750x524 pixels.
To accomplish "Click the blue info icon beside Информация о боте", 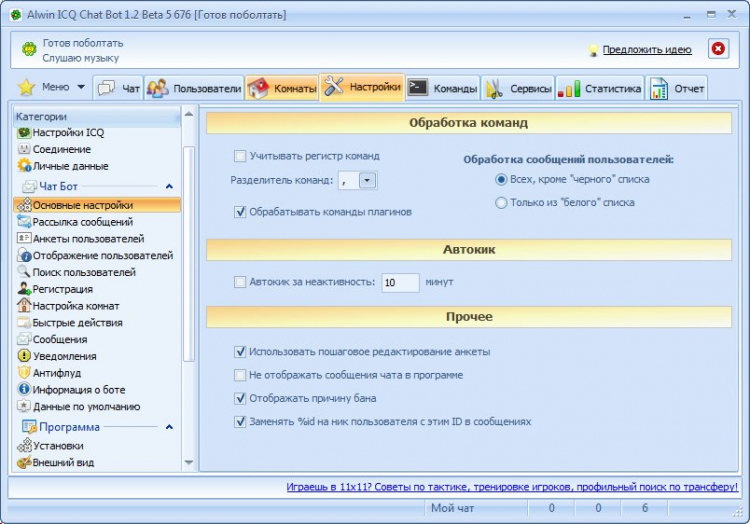I will point(24,389).
